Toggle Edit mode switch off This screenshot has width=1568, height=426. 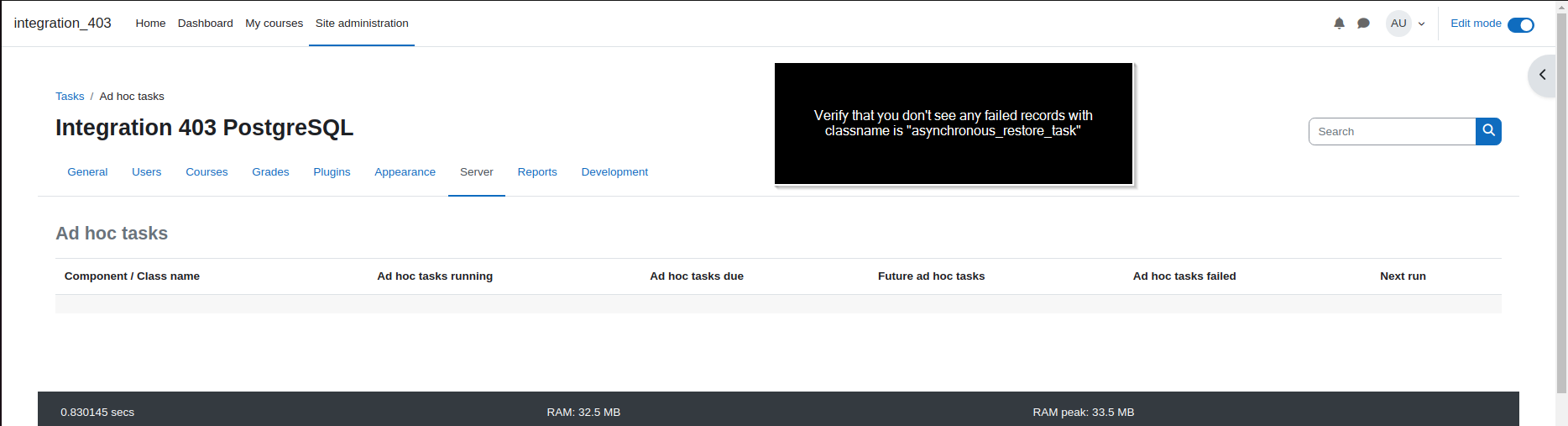point(1520,24)
